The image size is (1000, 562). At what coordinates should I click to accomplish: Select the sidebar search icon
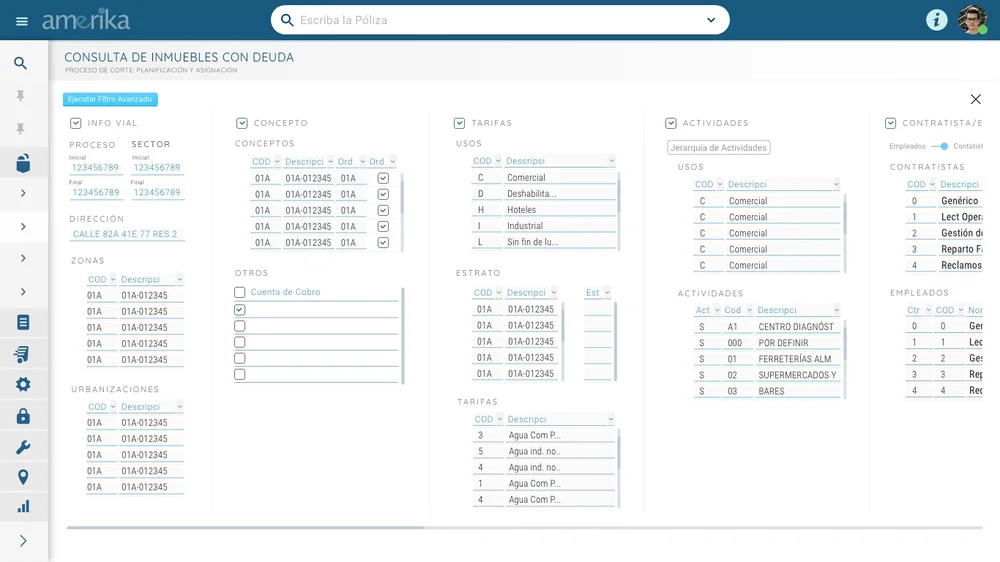pos(20,63)
